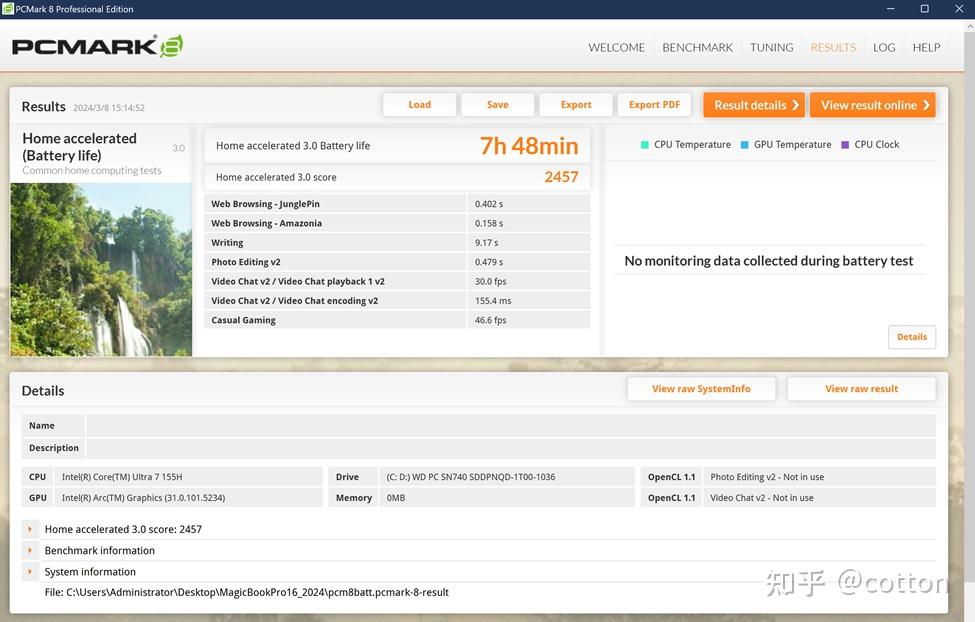Click the Save button
Image resolution: width=975 pixels, height=622 pixels.
coord(497,104)
